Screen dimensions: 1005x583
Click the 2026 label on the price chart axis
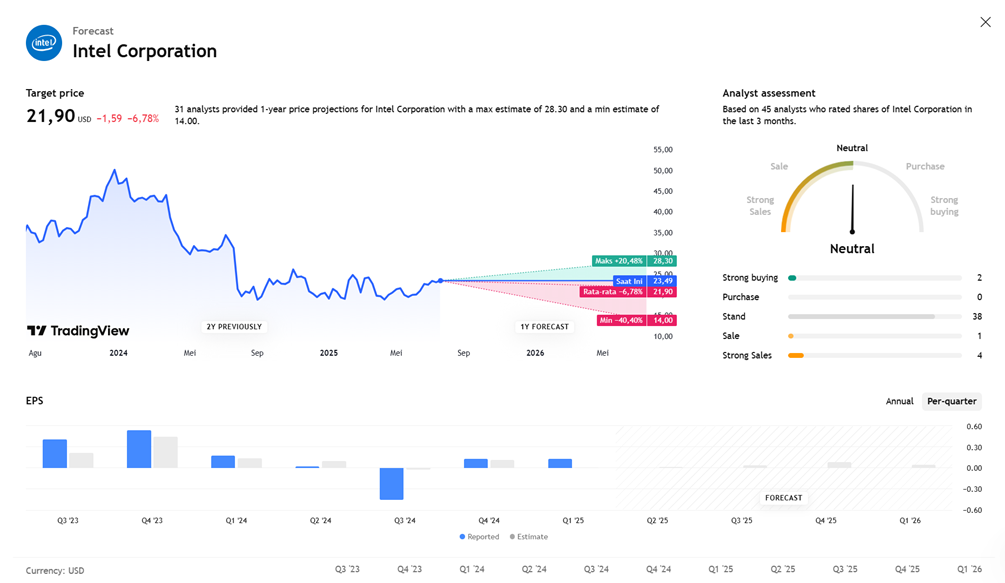(x=535, y=353)
